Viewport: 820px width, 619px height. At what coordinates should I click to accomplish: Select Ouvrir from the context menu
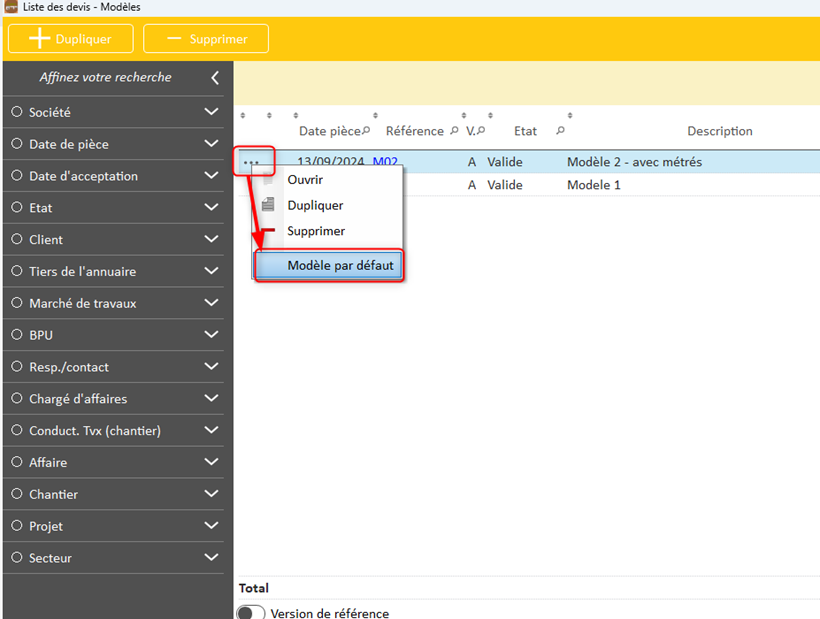point(305,180)
